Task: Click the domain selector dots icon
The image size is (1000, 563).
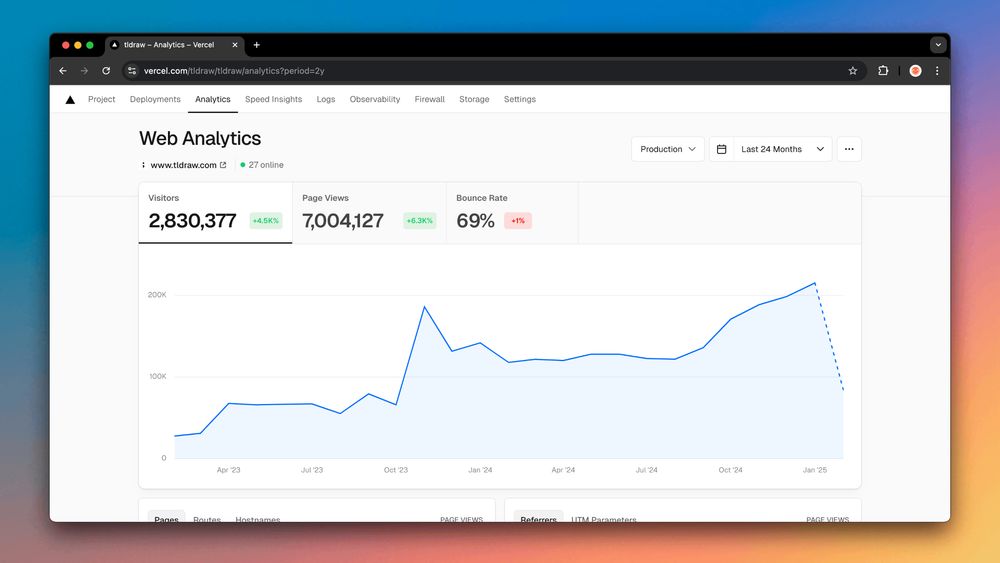Action: pos(143,165)
